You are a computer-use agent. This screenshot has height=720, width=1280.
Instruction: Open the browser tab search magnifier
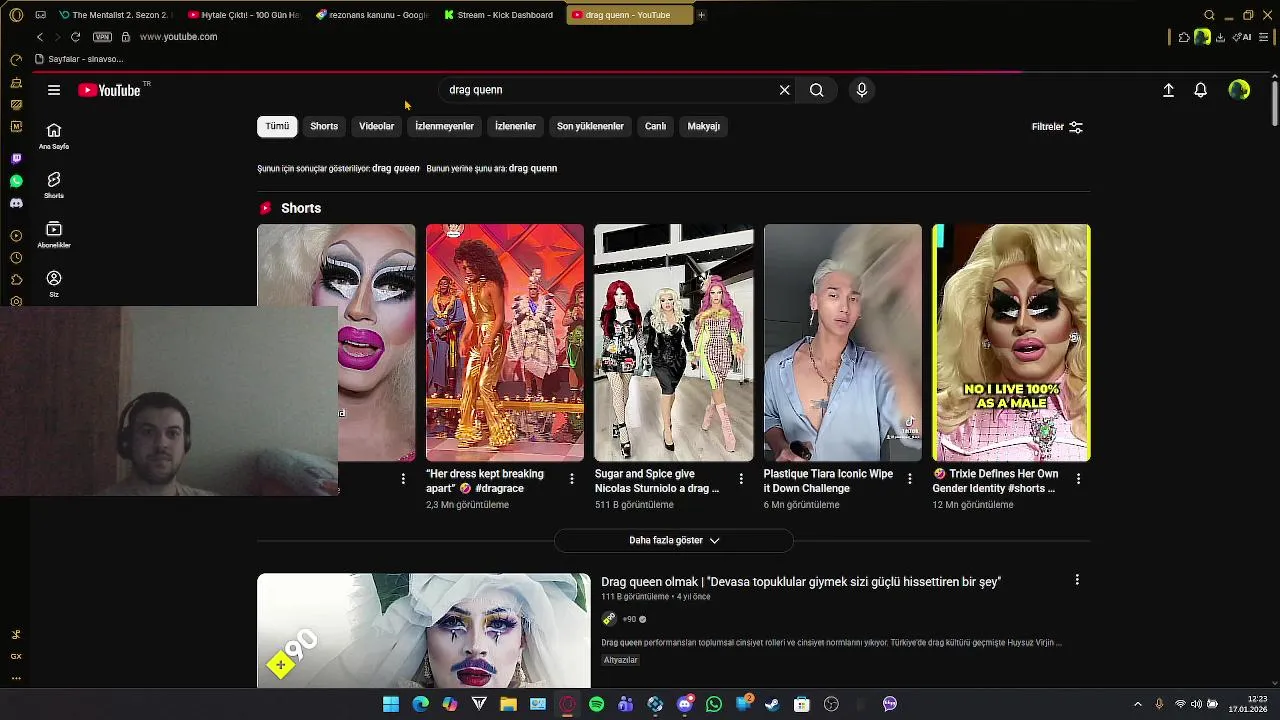point(1209,15)
